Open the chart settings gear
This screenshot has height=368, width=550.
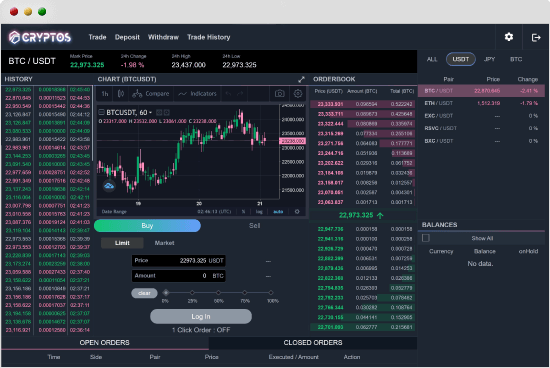point(298,94)
